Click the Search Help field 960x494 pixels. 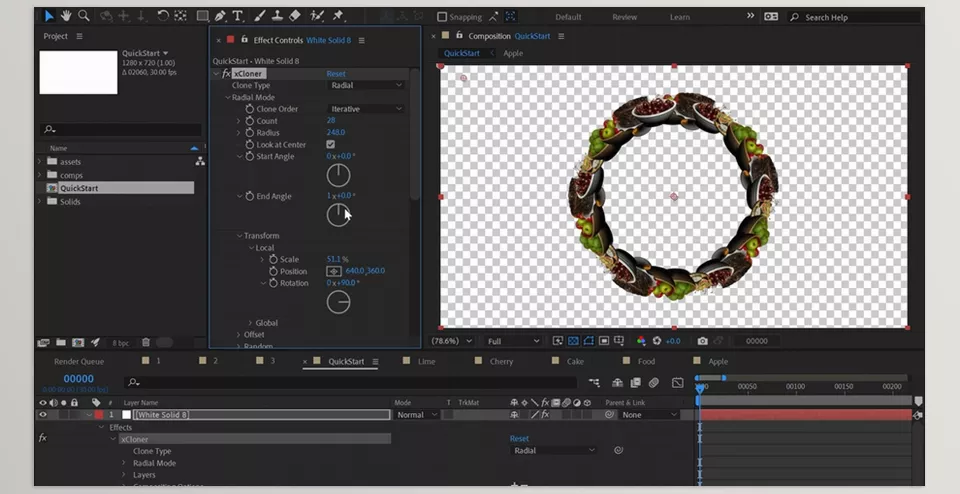pyautogui.click(x=854, y=17)
